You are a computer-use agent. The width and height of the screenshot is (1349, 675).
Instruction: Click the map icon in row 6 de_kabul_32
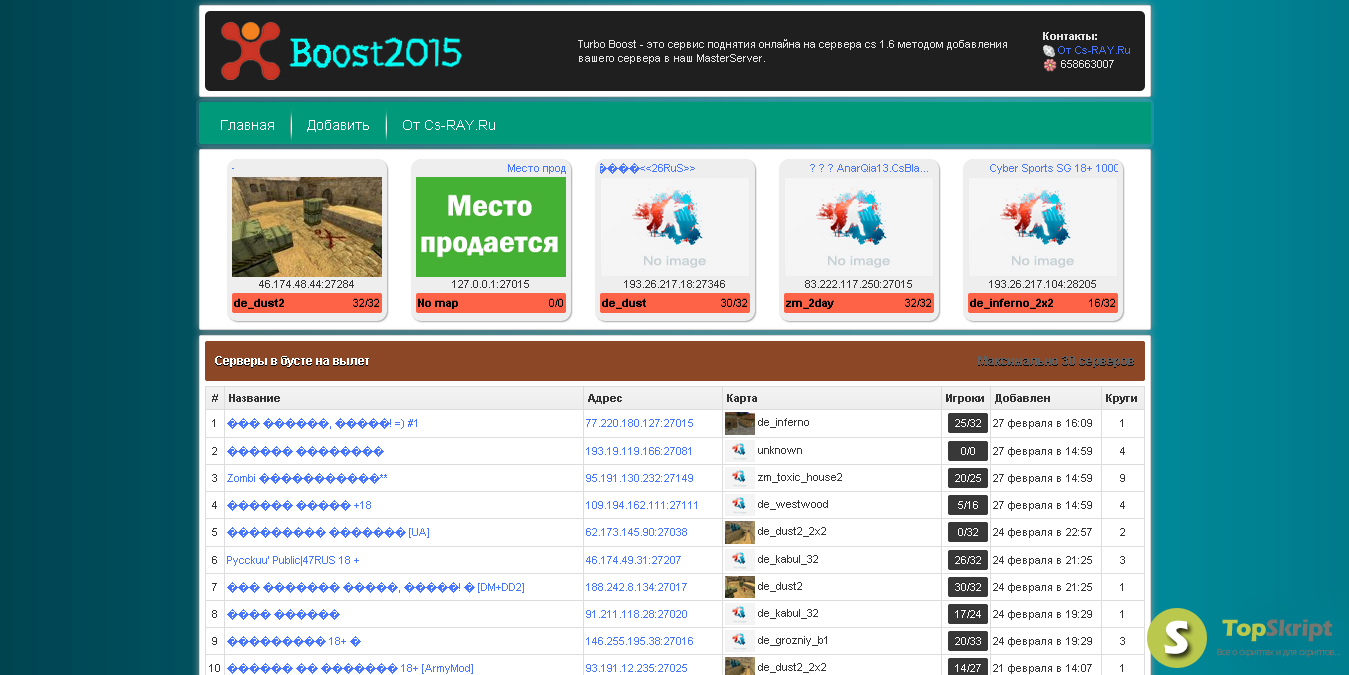(x=740, y=559)
